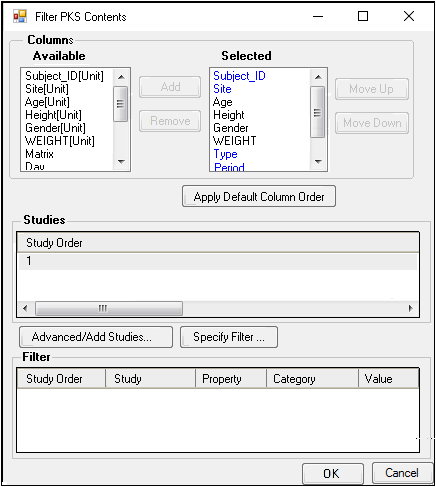
Task: Click Studies horizontal scroll left arrow
Action: (x=25, y=308)
